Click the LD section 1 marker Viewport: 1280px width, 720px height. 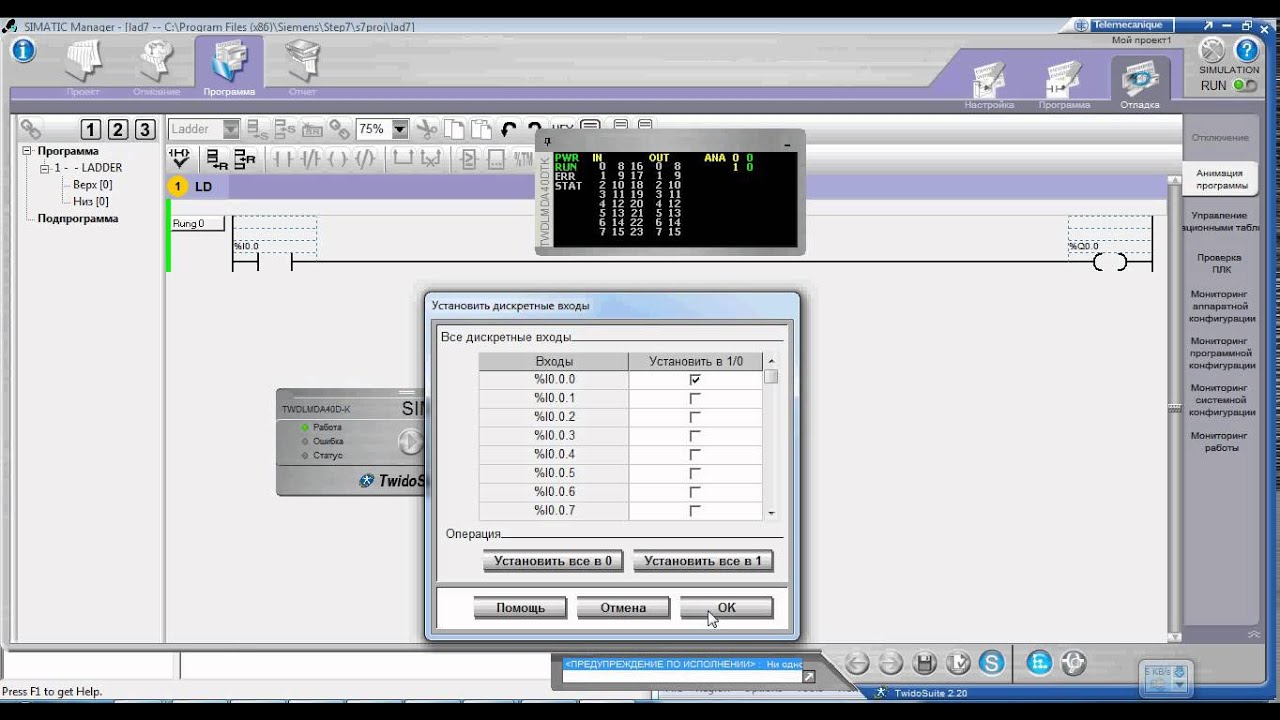tap(178, 186)
